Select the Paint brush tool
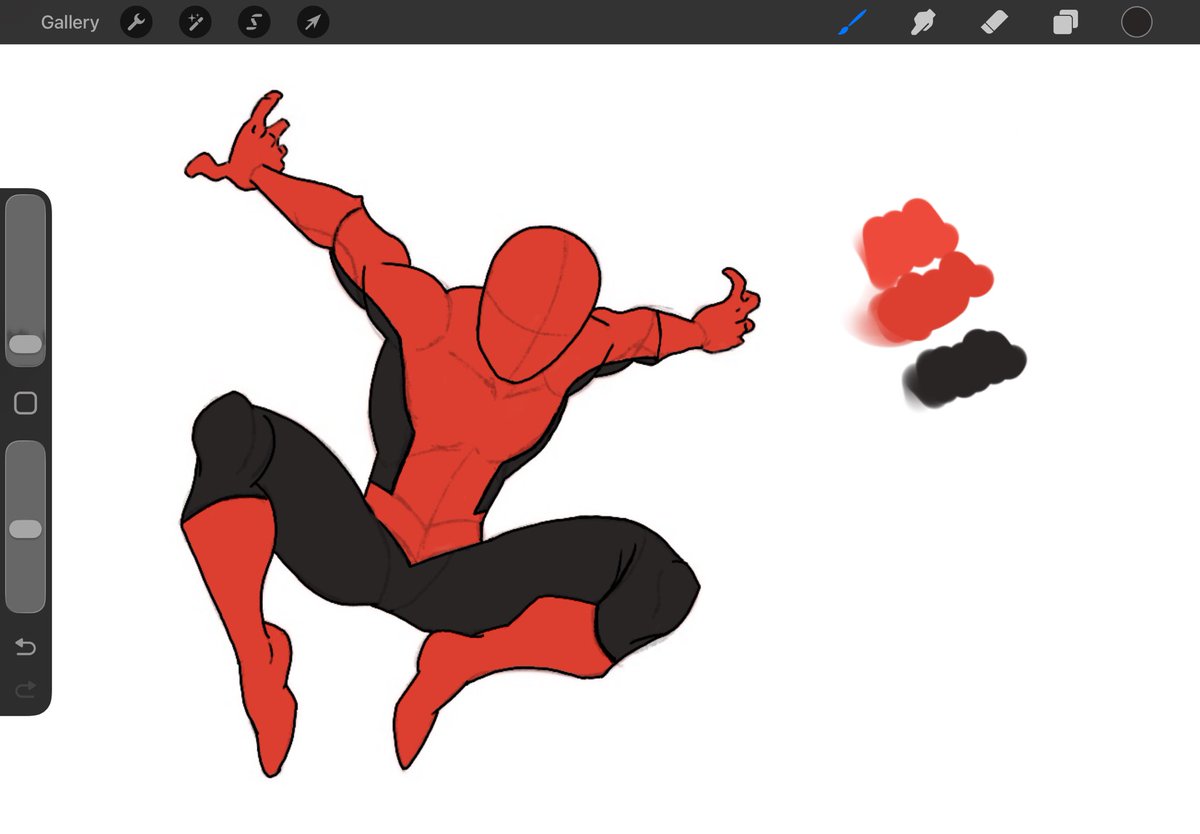 click(853, 22)
